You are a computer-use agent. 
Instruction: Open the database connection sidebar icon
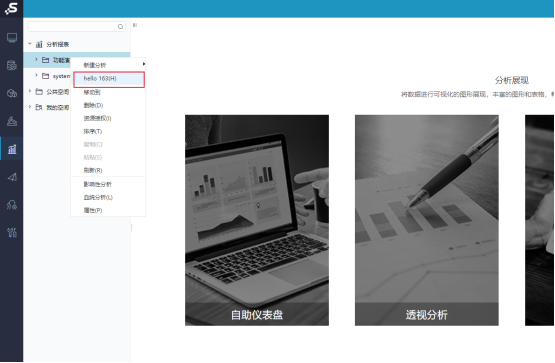coord(12,65)
